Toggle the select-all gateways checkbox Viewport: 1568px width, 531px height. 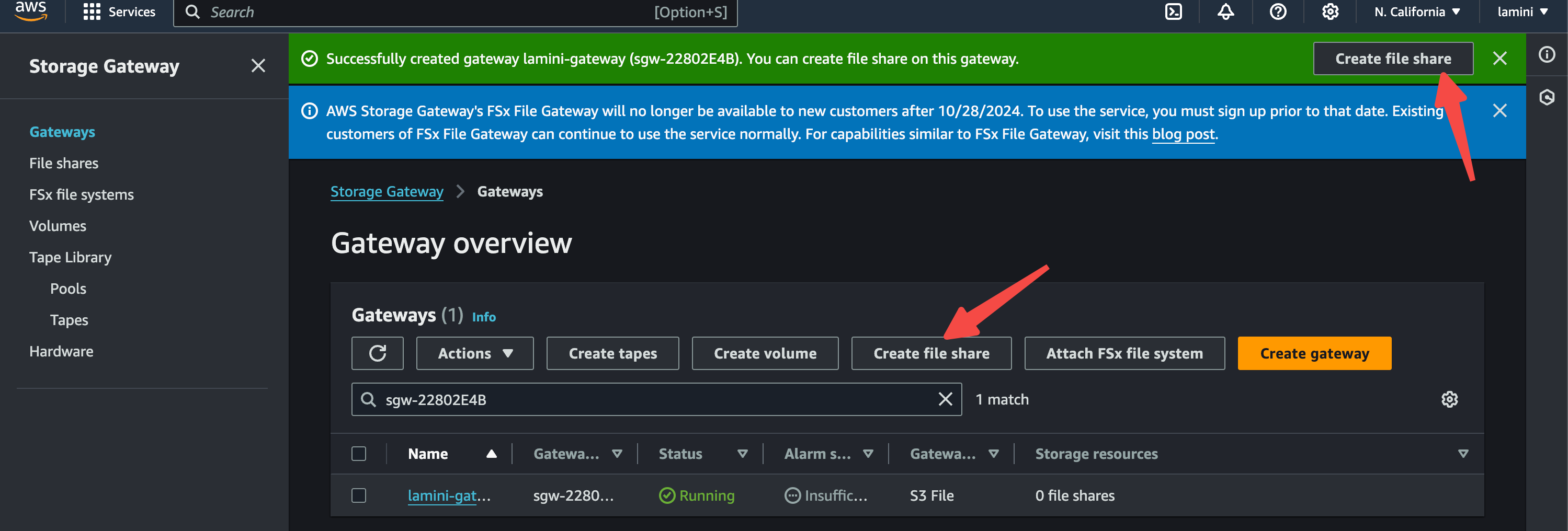pyautogui.click(x=359, y=454)
